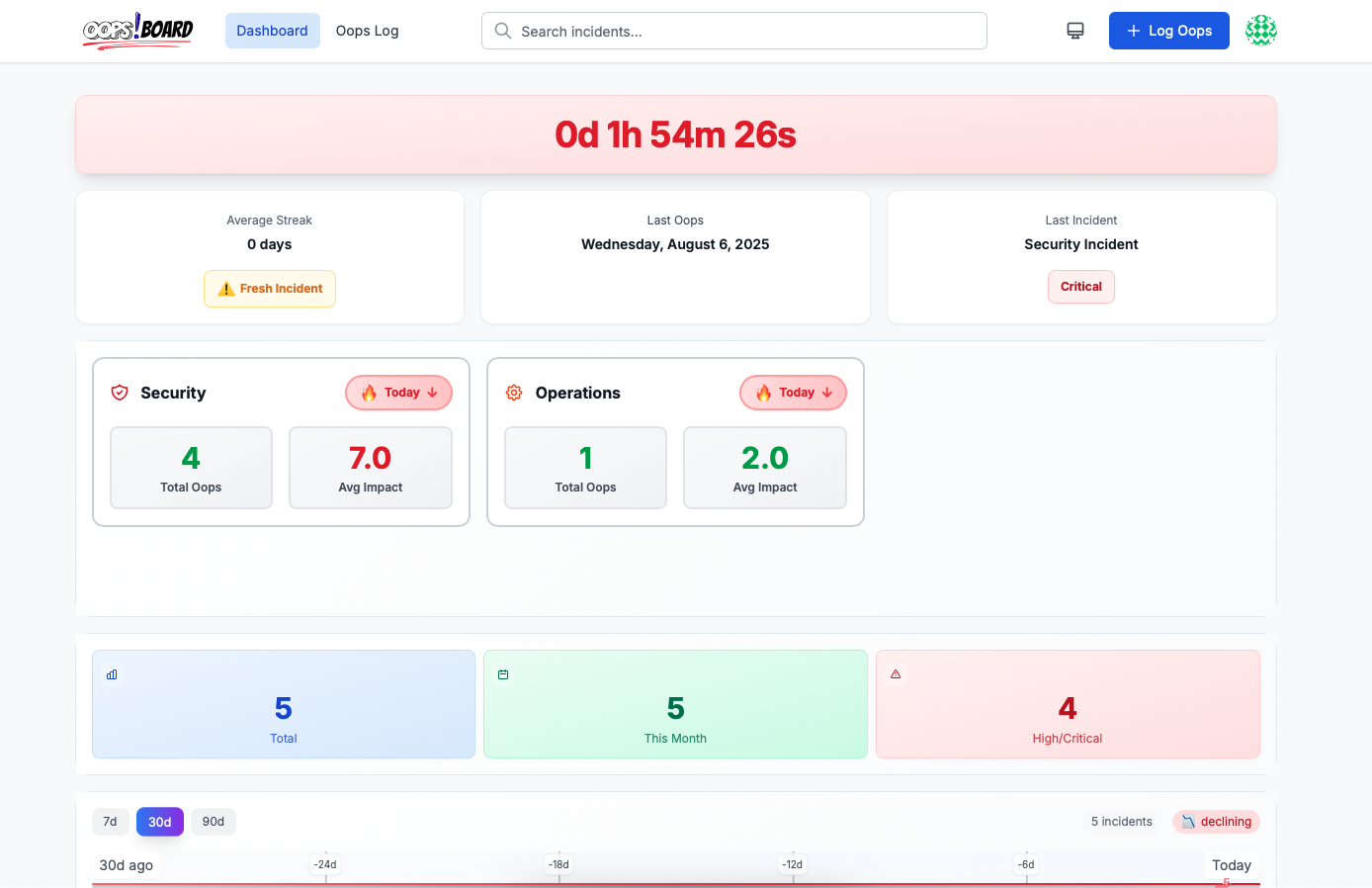Click the calendar icon in This Month card
The height and width of the screenshot is (888, 1372).
click(x=503, y=674)
